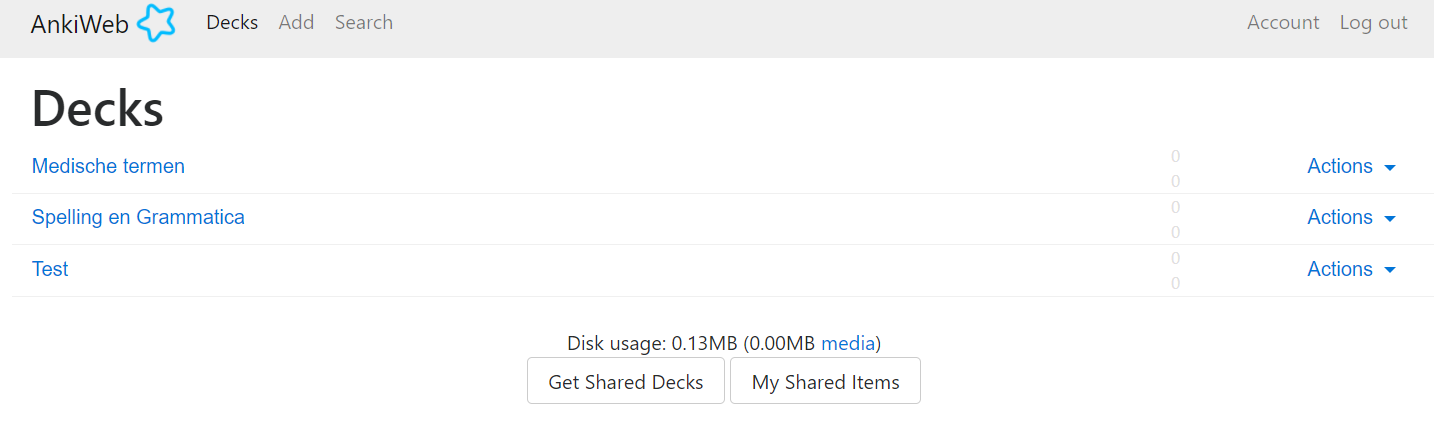Screen dimensions: 1434x436
Task: Expand Actions dropdown for Test deck
Action: pyautogui.click(x=1340, y=269)
